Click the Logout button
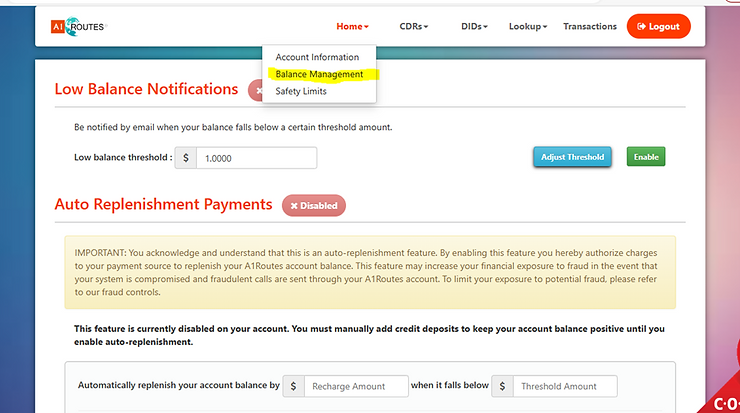The width and height of the screenshot is (740, 413). pos(658,26)
